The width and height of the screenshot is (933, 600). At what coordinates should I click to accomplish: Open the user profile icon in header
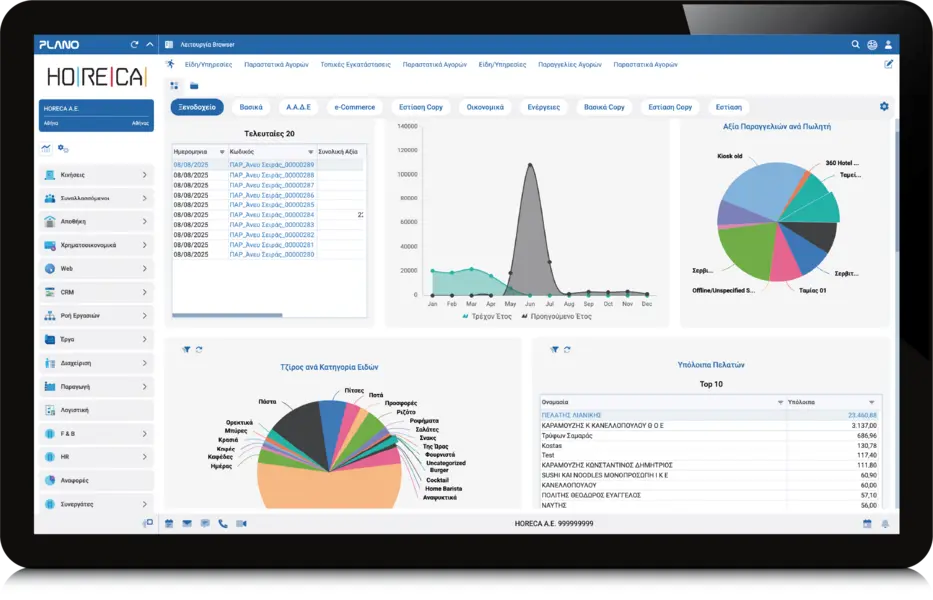pos(888,45)
